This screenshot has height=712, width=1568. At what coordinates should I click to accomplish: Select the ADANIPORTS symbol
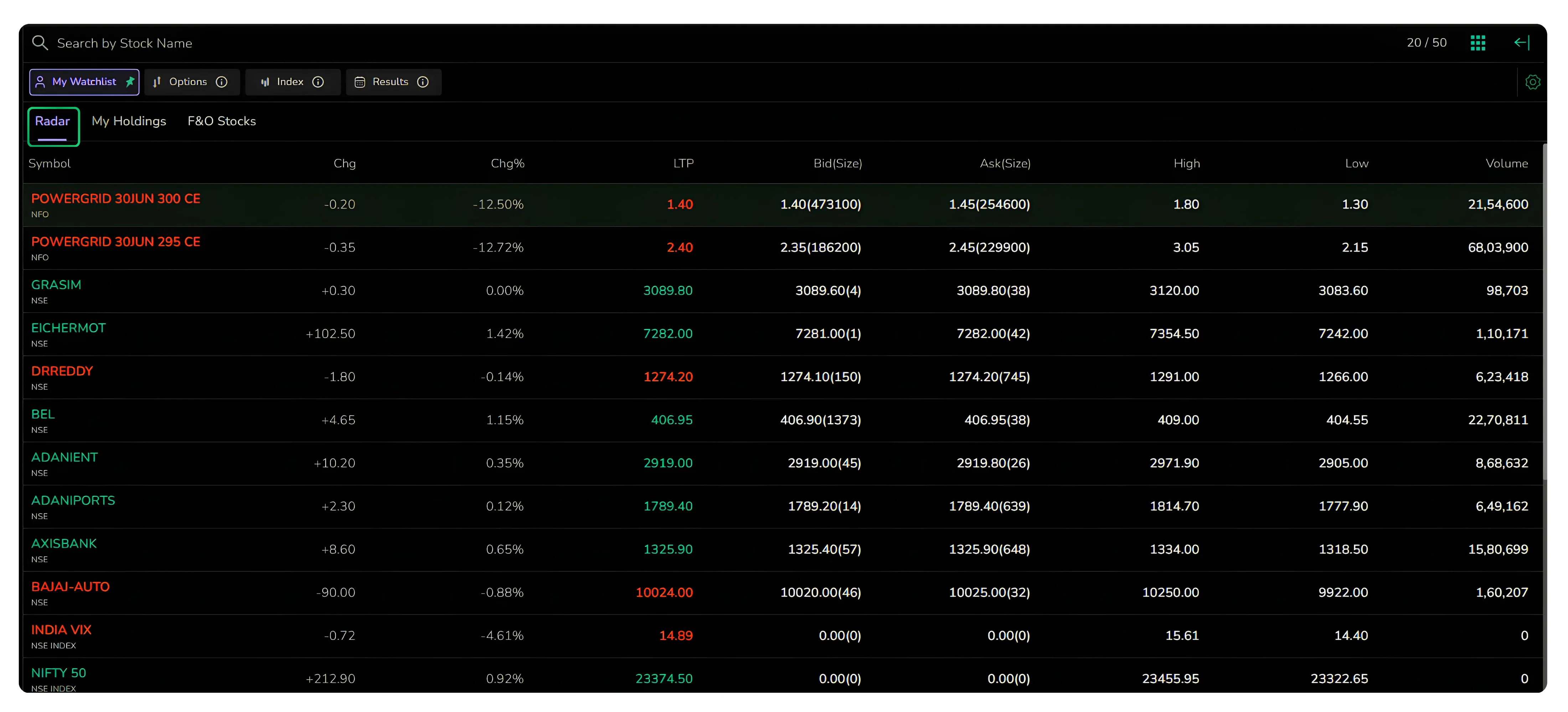coord(73,501)
